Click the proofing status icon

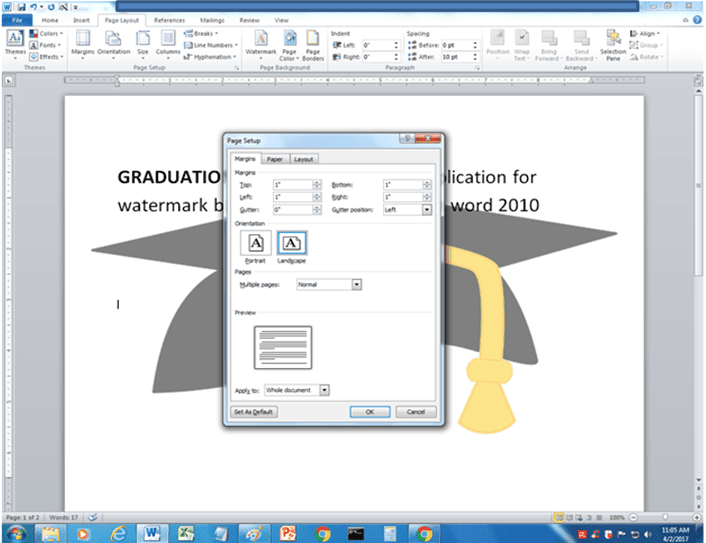[93, 517]
